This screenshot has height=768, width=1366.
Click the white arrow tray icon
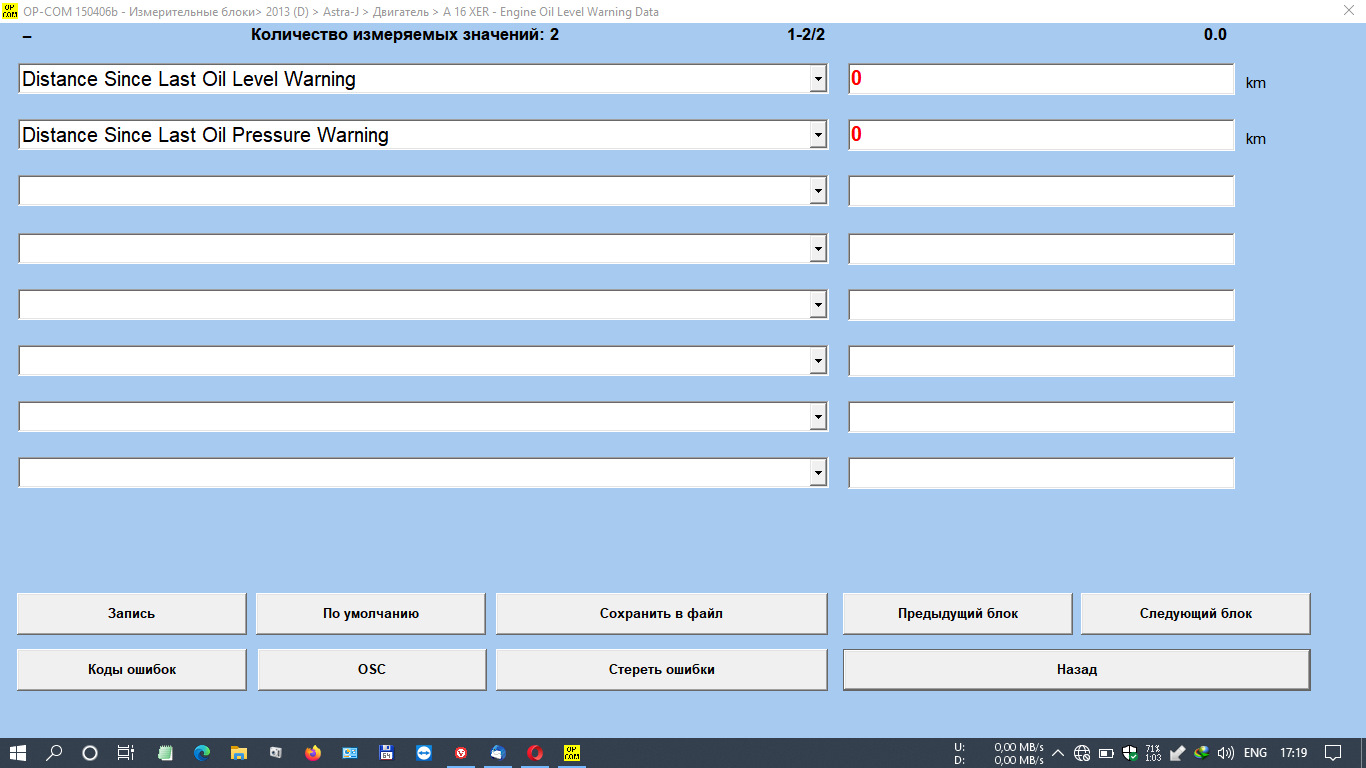[x=1178, y=753]
